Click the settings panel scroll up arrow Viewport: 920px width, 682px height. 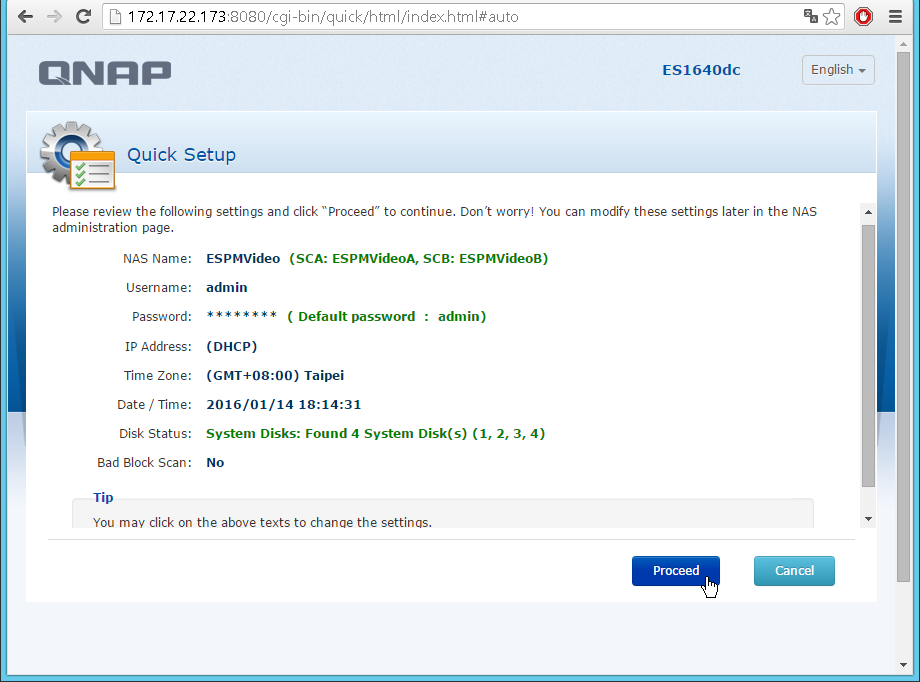coord(868,212)
